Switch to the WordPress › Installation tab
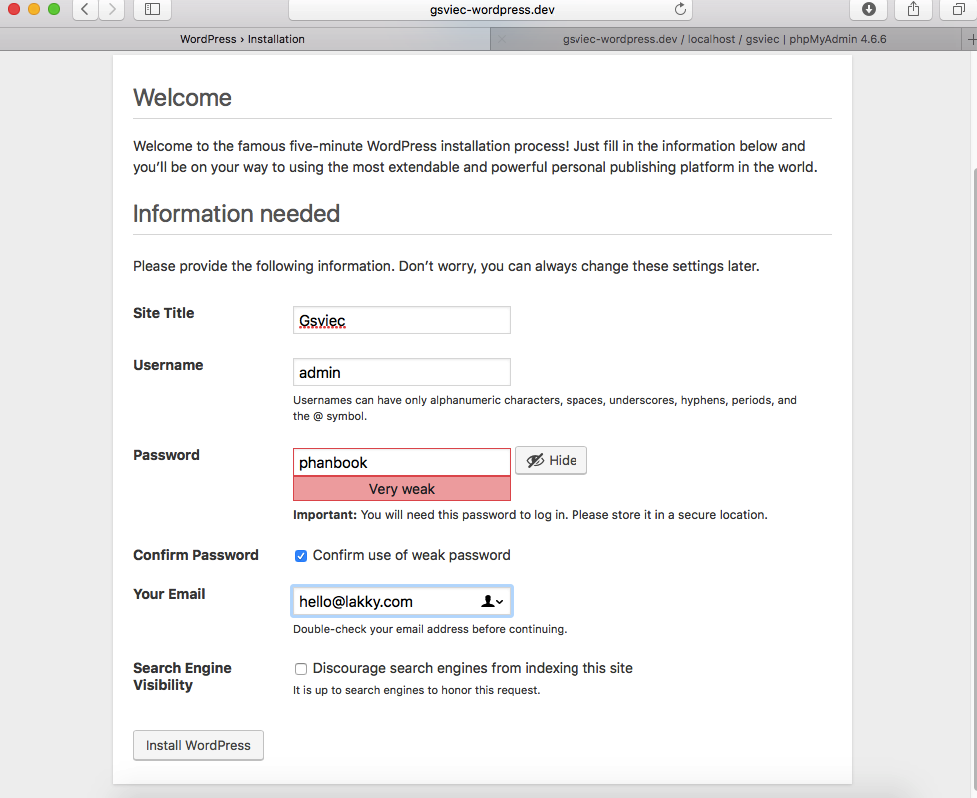Image resolution: width=977 pixels, height=798 pixels. point(243,39)
